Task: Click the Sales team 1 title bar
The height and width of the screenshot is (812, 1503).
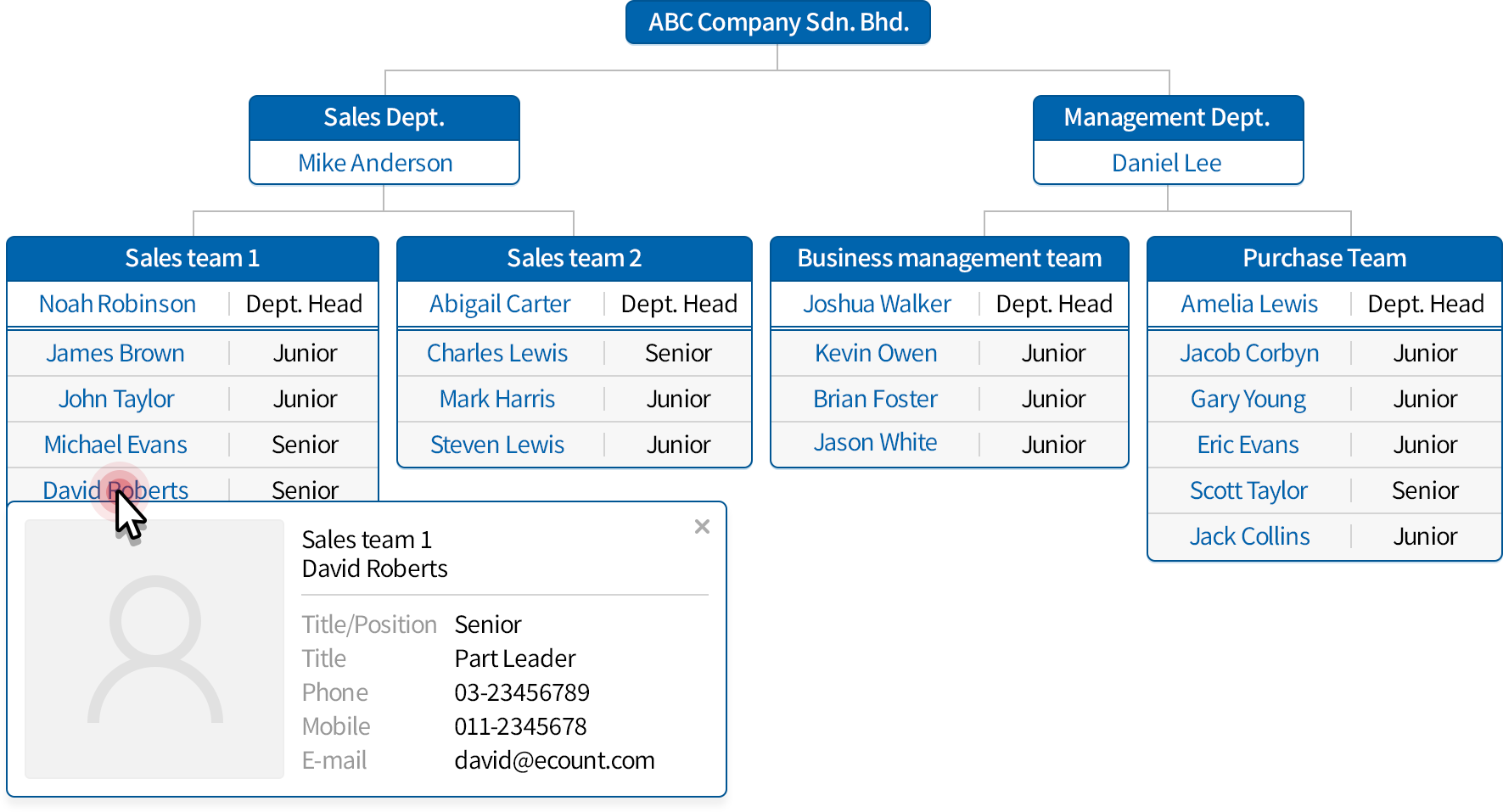Action: pos(192,258)
